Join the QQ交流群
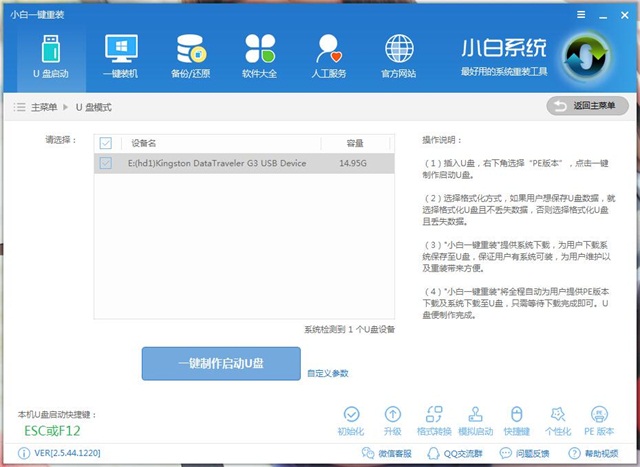640x467 pixels. 454,453
